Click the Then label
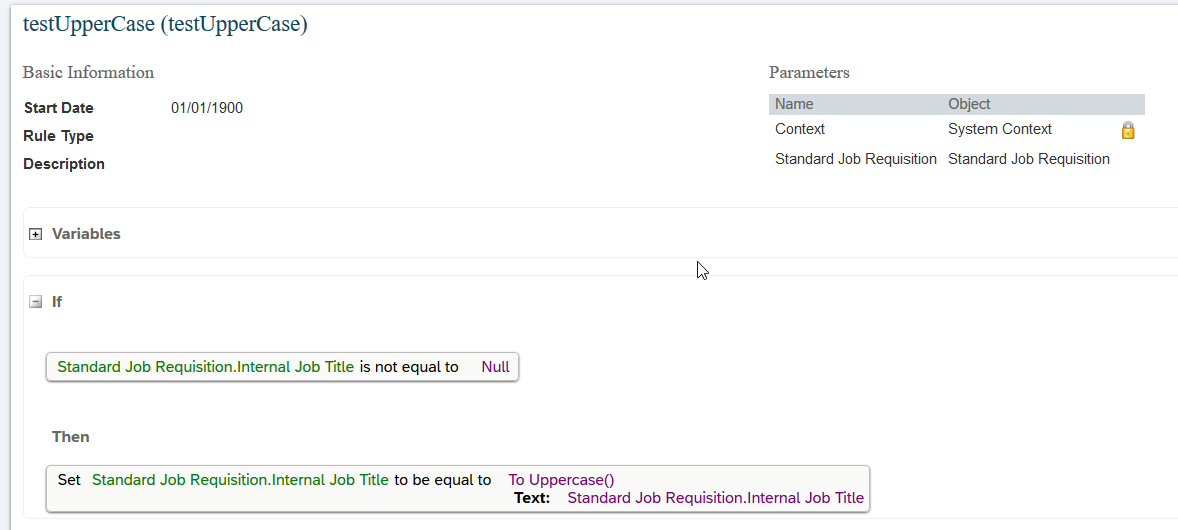 (x=71, y=437)
